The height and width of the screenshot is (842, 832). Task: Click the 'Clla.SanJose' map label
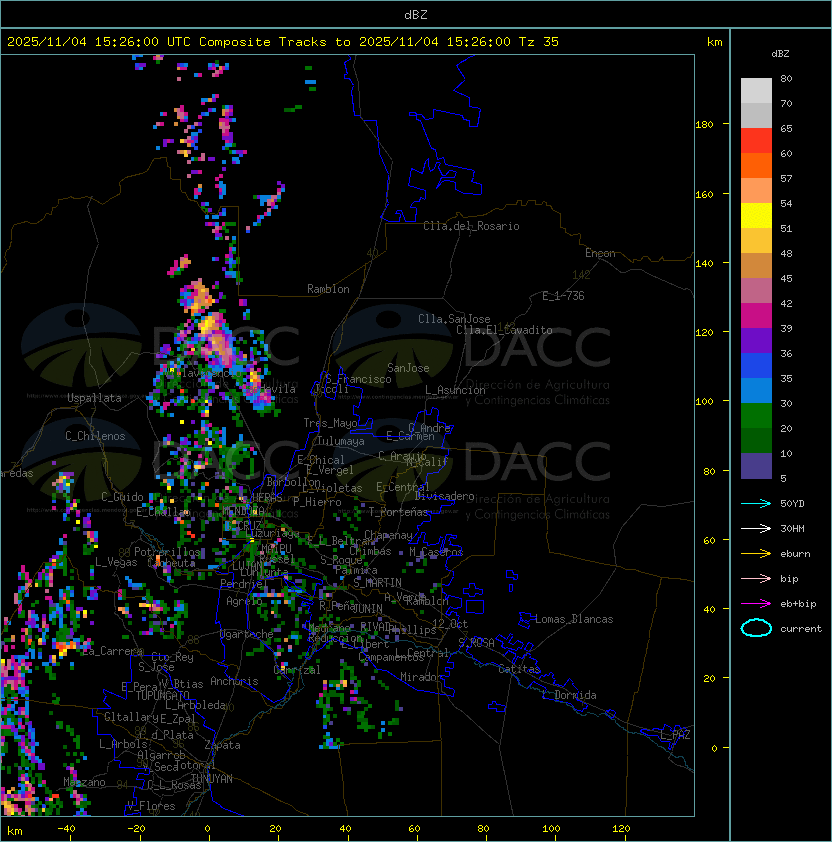pos(454,319)
